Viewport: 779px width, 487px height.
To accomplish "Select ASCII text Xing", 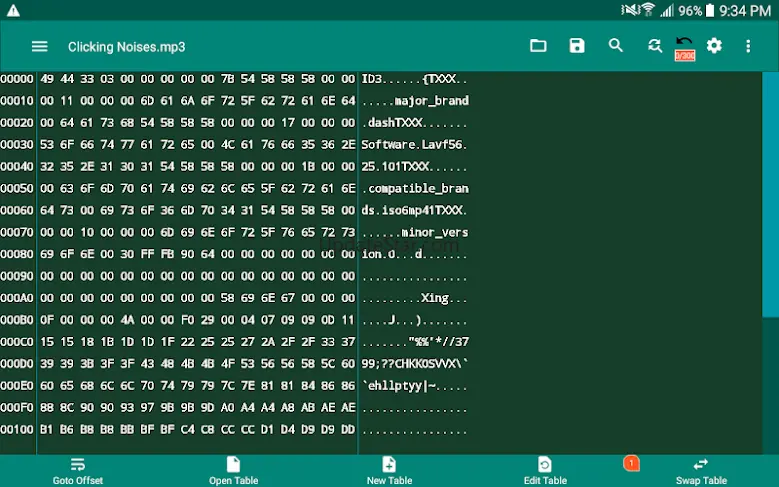I will (x=435, y=298).
